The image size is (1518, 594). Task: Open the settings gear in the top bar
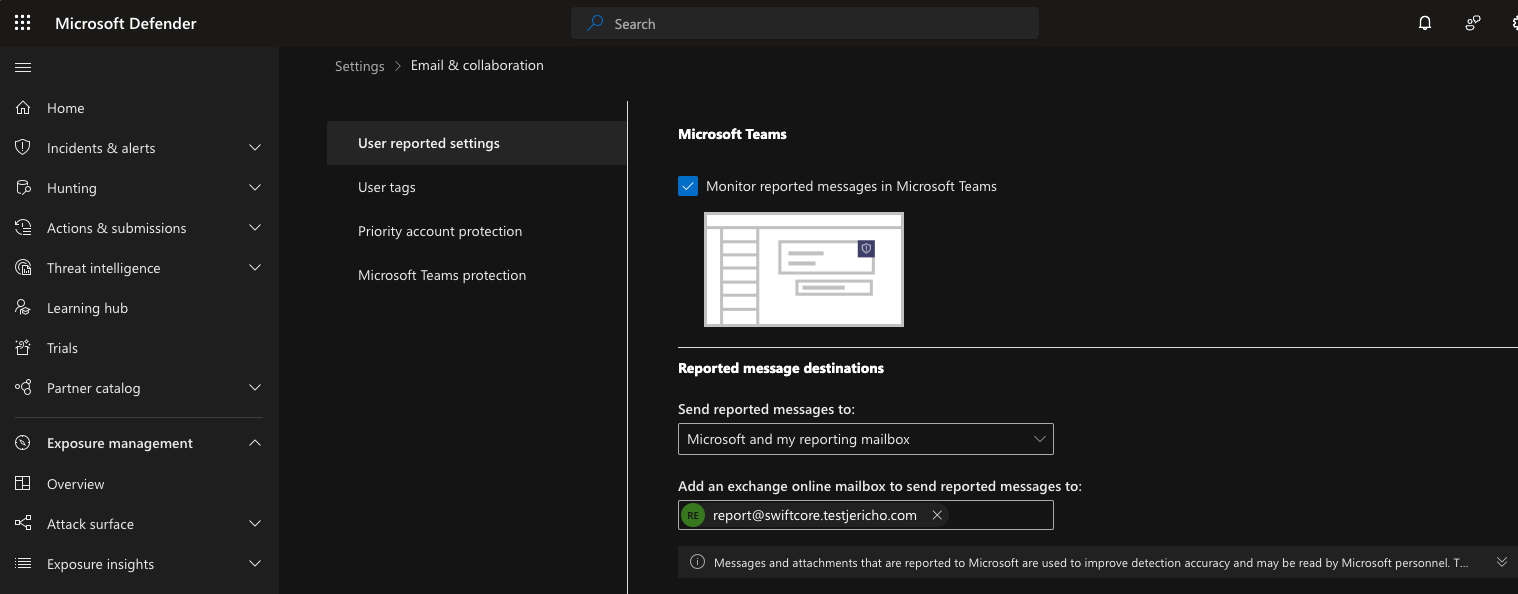(1514, 22)
